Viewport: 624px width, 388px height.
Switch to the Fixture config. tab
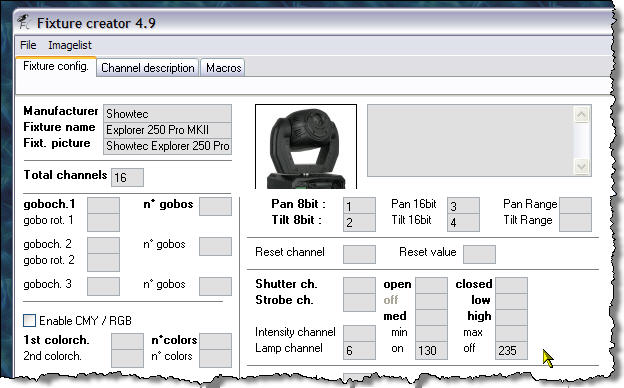56,66
